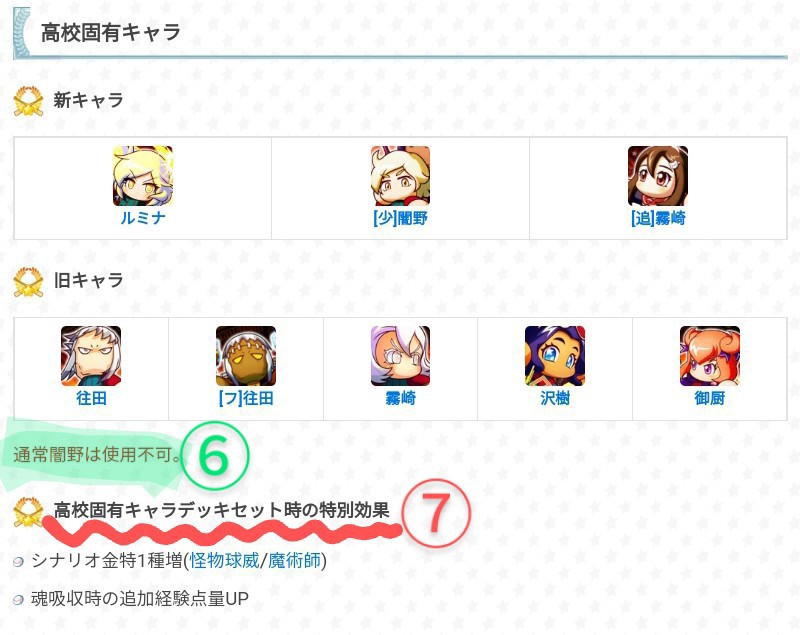
Task: Open the 沢樹 character portrait
Action: 555,356
